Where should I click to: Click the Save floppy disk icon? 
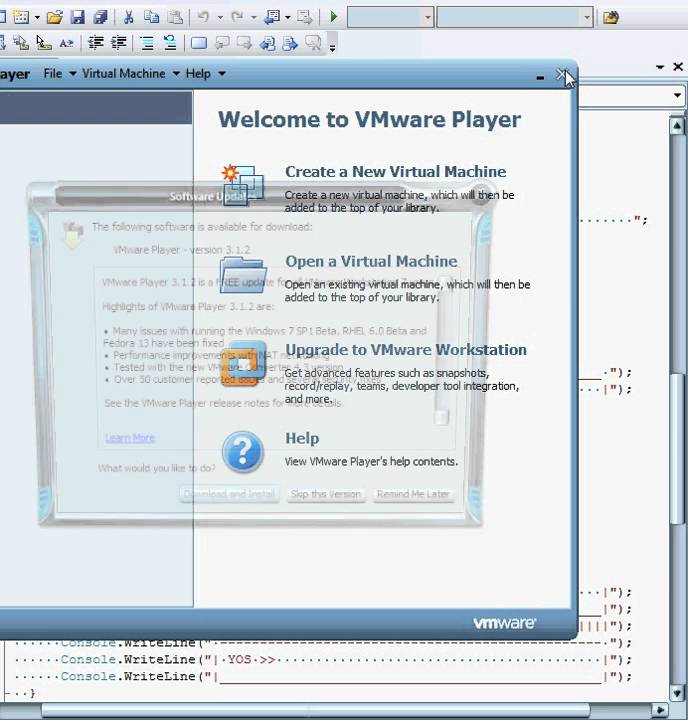[78, 17]
